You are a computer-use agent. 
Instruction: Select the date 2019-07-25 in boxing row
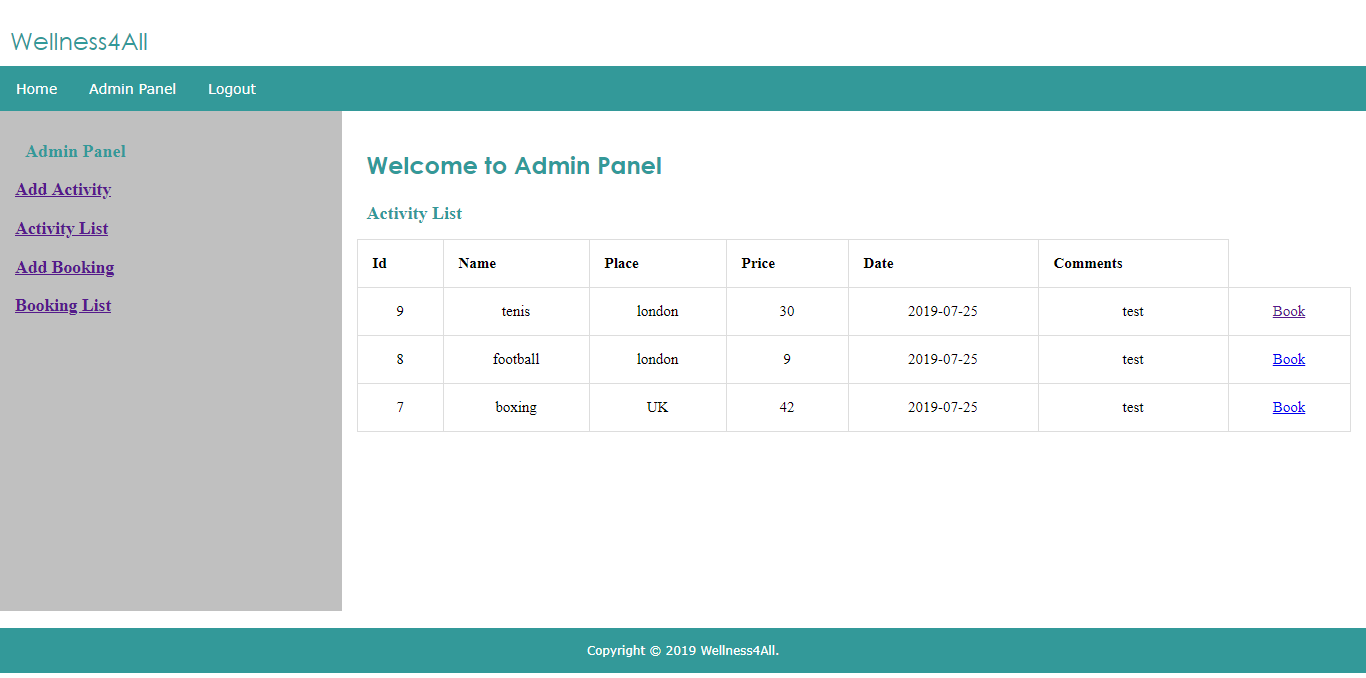(943, 408)
